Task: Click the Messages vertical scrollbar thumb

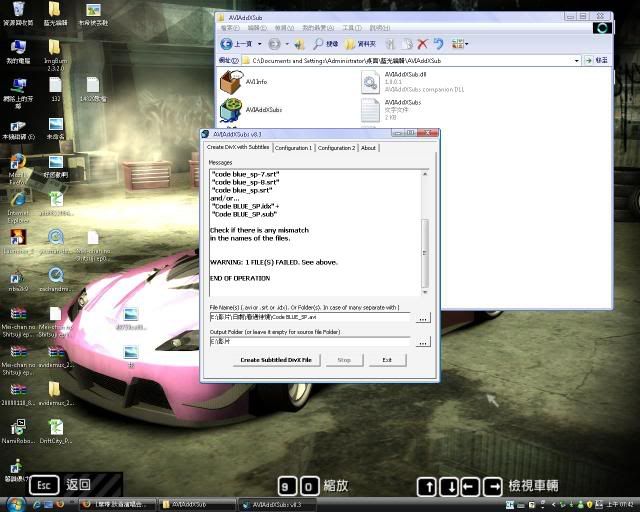Action: coord(425,253)
